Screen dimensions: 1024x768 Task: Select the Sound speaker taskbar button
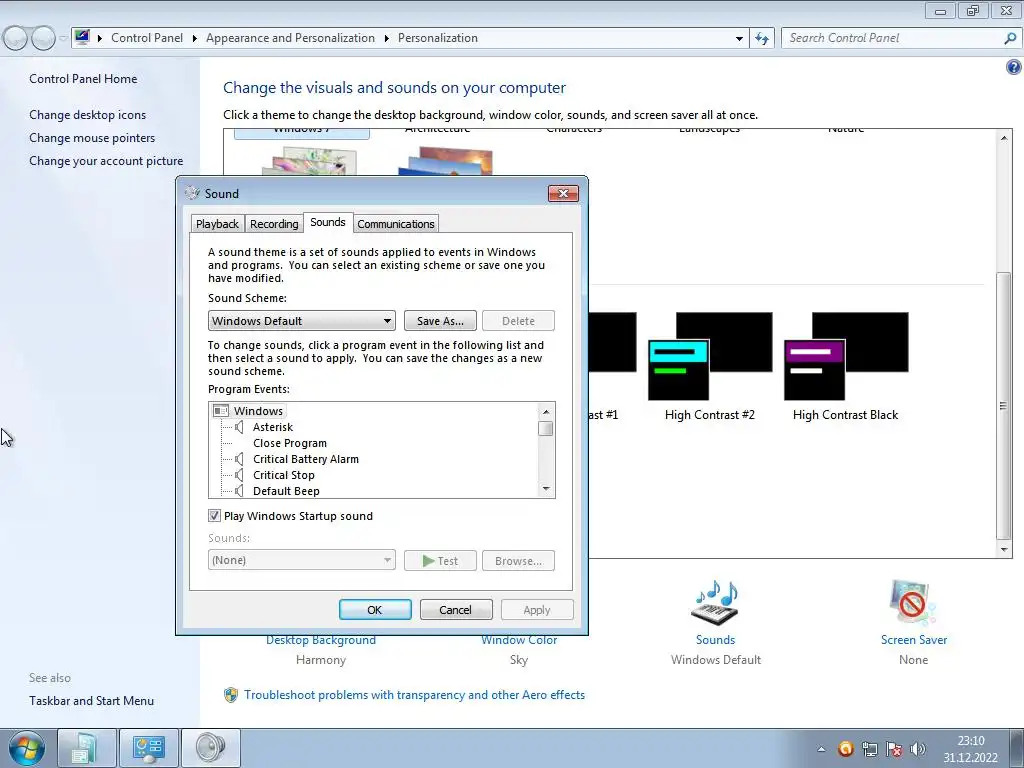(x=210, y=748)
